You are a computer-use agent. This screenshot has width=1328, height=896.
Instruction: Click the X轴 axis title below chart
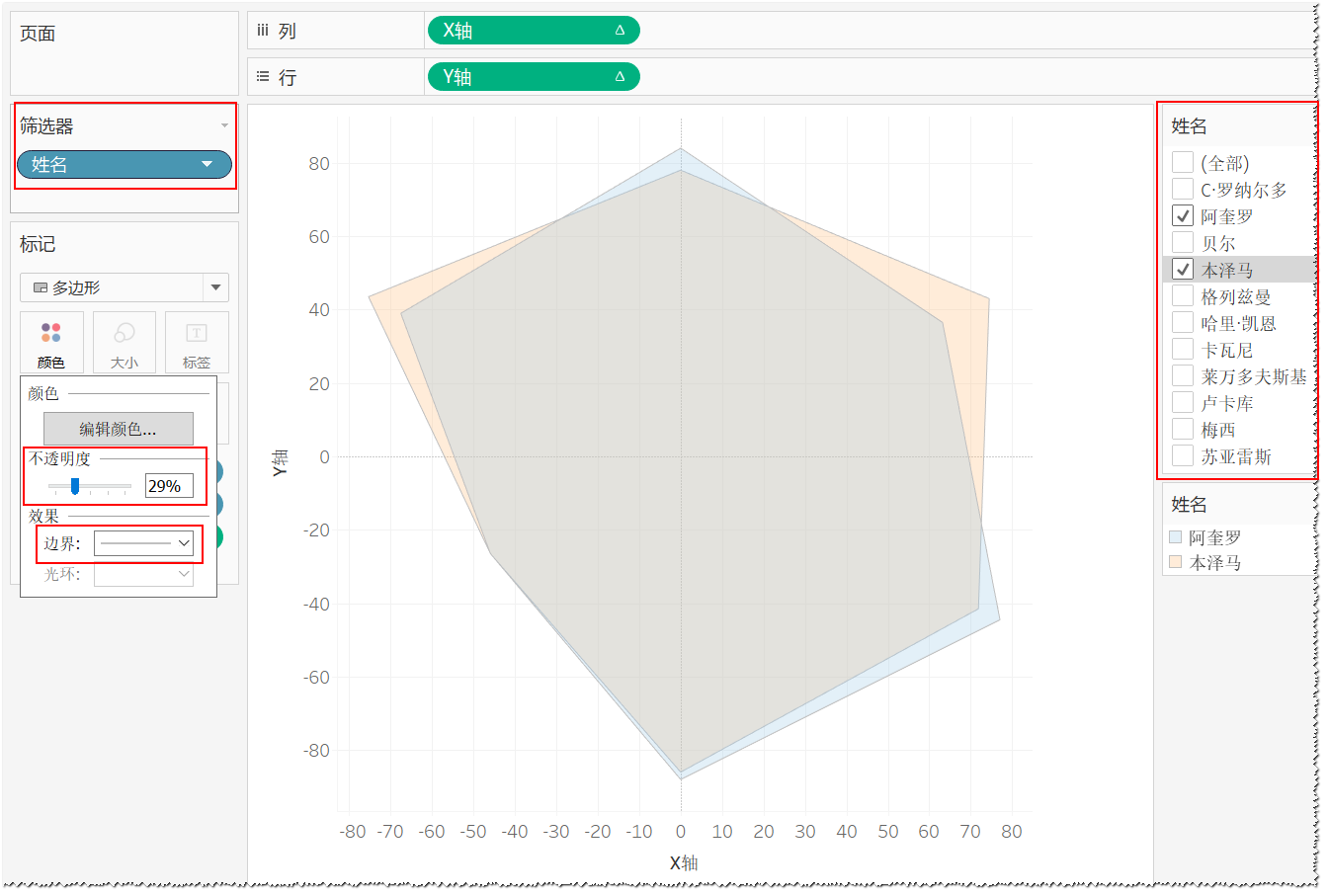684,862
